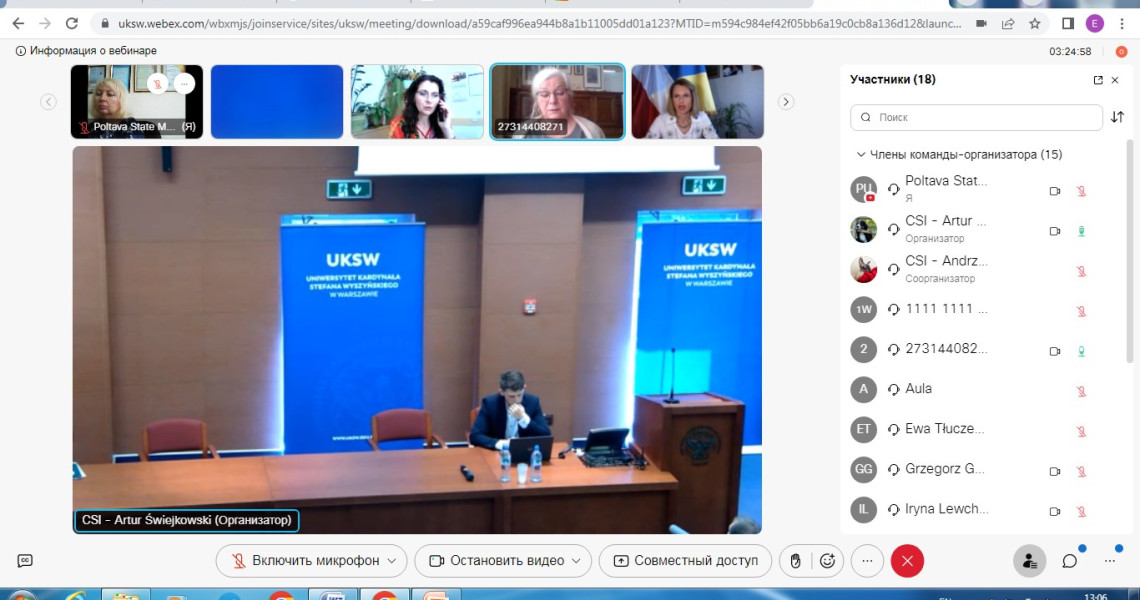Open the webinar information link
Screen dimensions: 1140x600
[x=86, y=51]
